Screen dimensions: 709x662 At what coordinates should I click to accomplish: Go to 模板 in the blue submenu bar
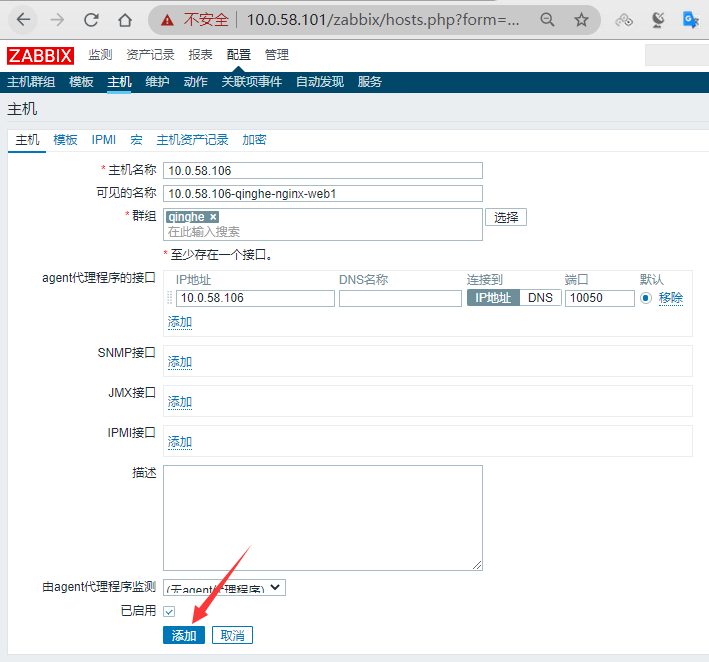81,82
